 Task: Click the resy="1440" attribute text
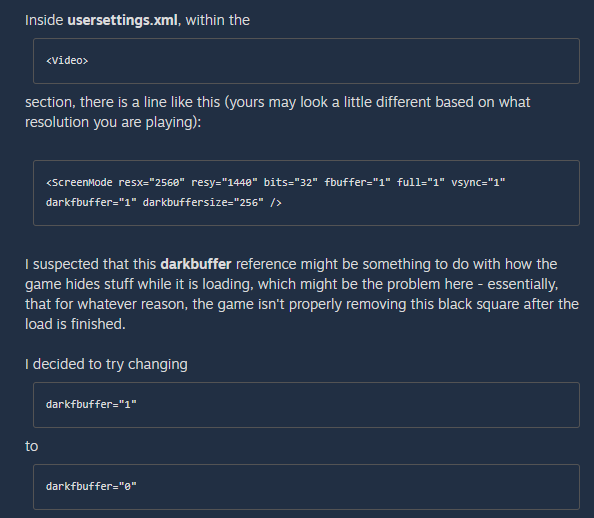[224, 183]
